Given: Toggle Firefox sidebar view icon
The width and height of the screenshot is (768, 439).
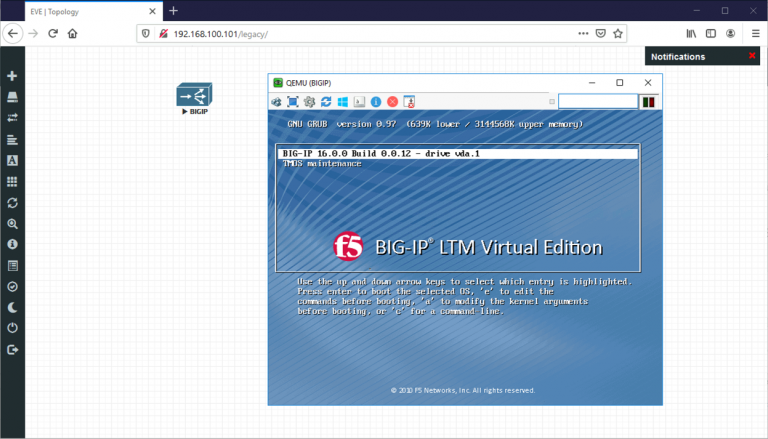Looking at the screenshot, I should click(711, 33).
